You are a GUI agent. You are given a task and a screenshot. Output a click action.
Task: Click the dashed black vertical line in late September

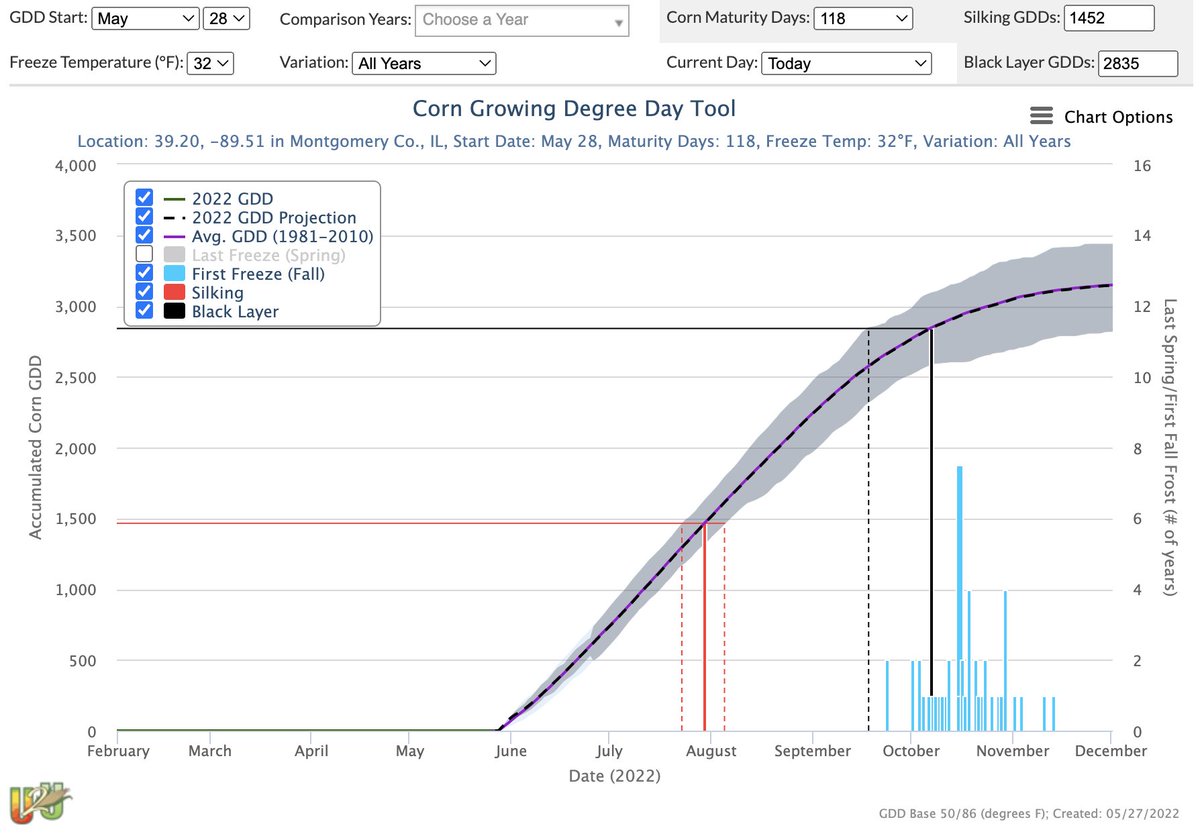coord(868,530)
